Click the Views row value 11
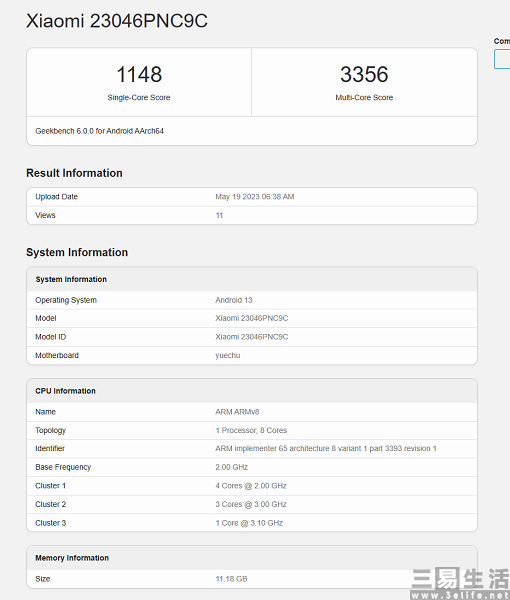 pos(219,215)
